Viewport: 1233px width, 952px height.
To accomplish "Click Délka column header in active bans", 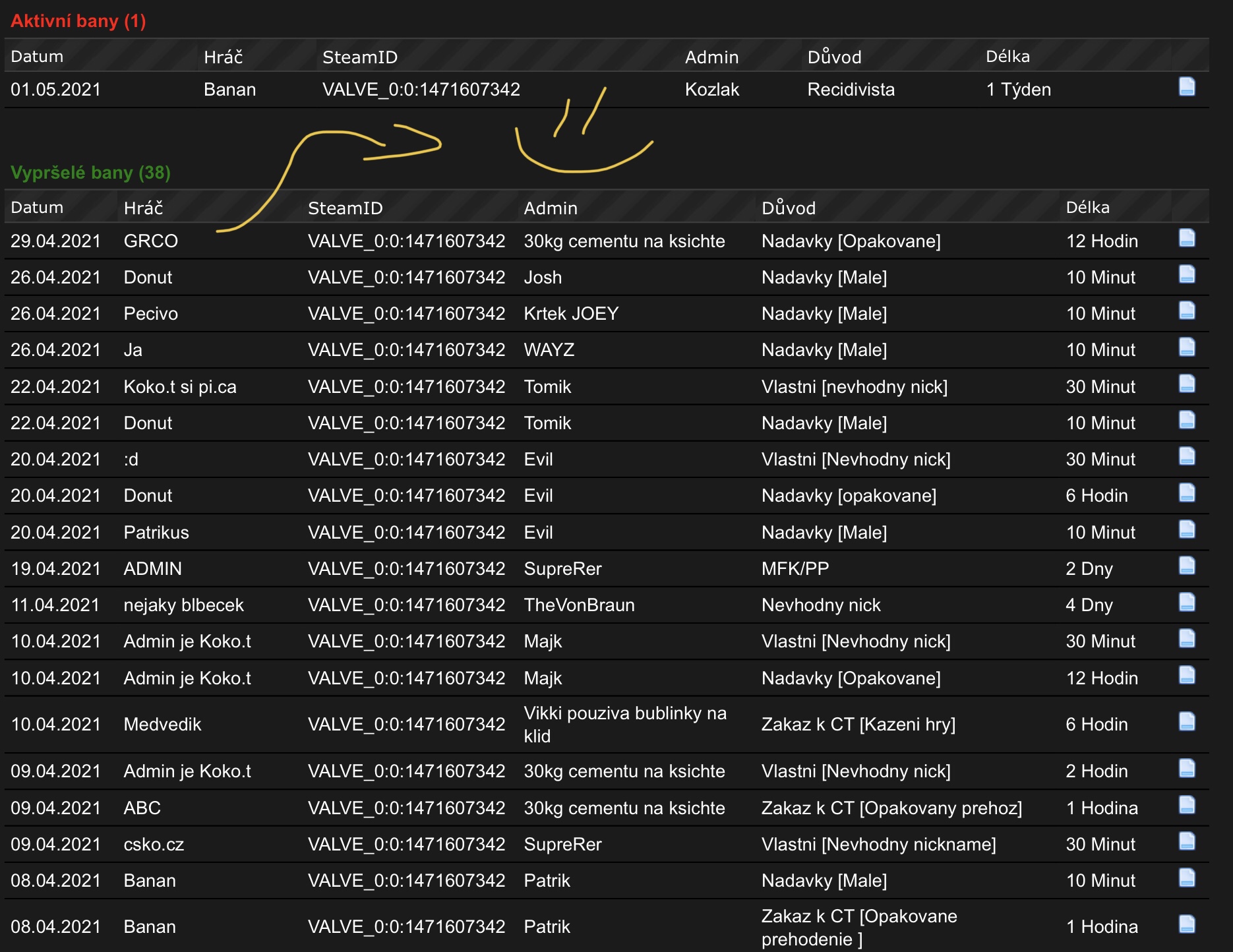I will pos(1007,57).
